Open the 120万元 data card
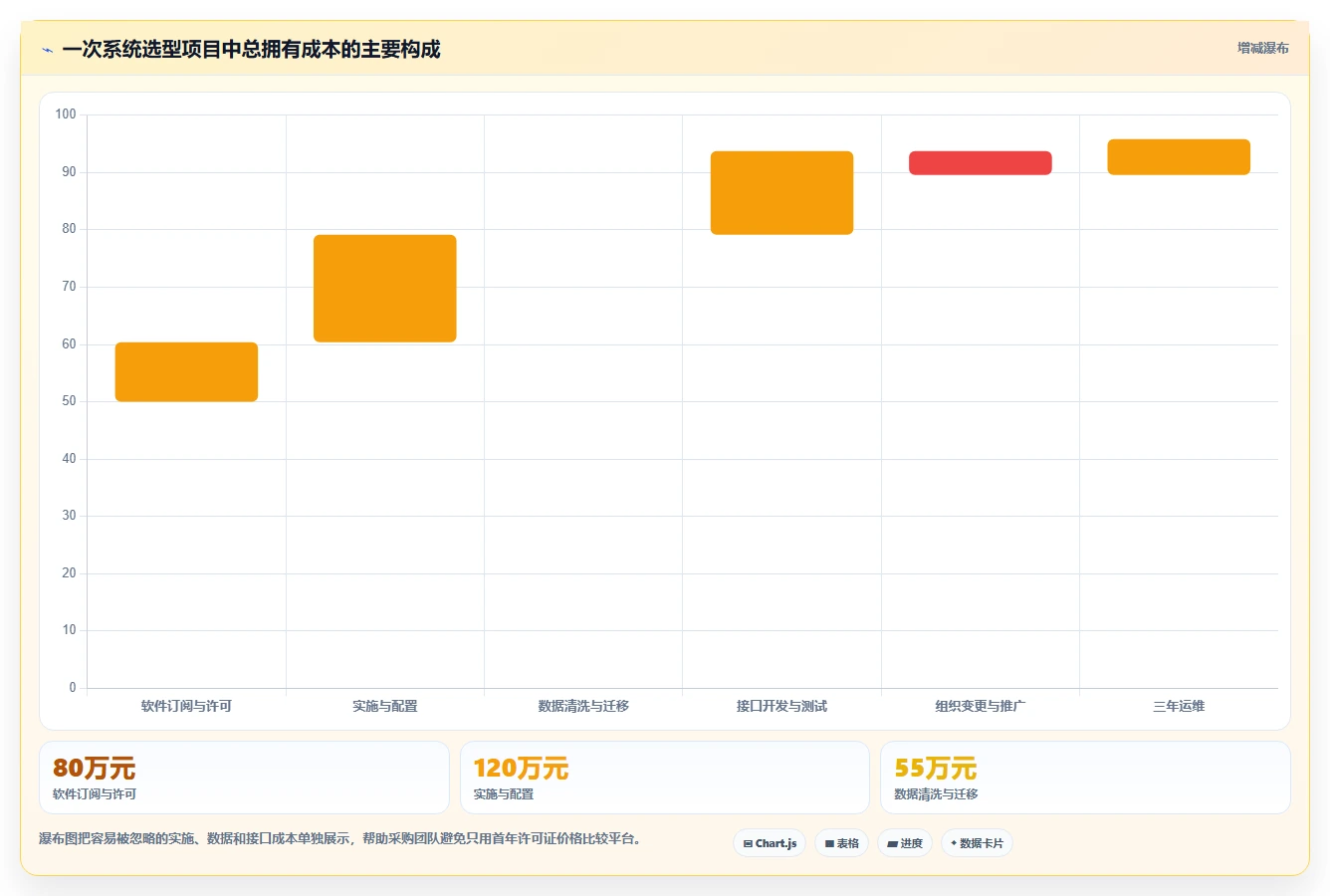 tap(665, 778)
